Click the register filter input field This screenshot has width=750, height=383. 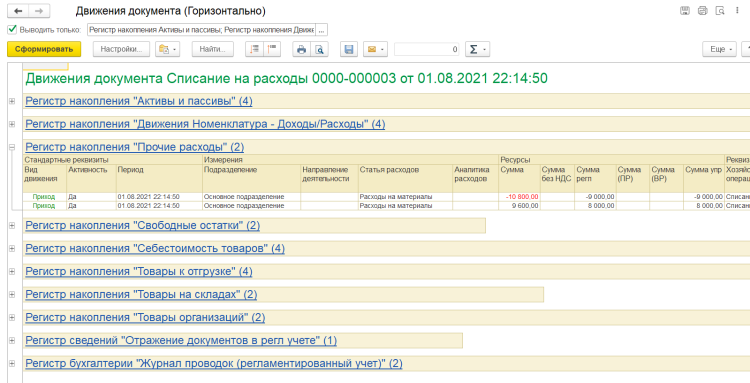tap(201, 30)
